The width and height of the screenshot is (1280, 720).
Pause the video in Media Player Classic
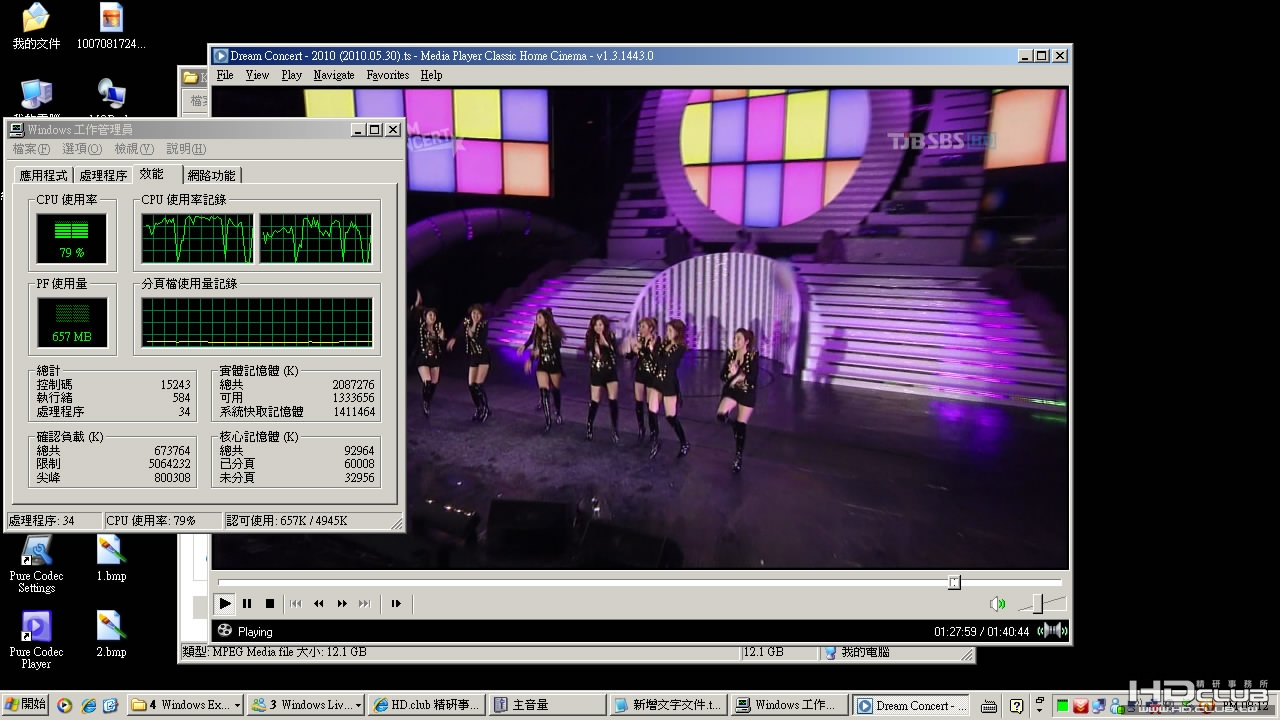coord(247,603)
